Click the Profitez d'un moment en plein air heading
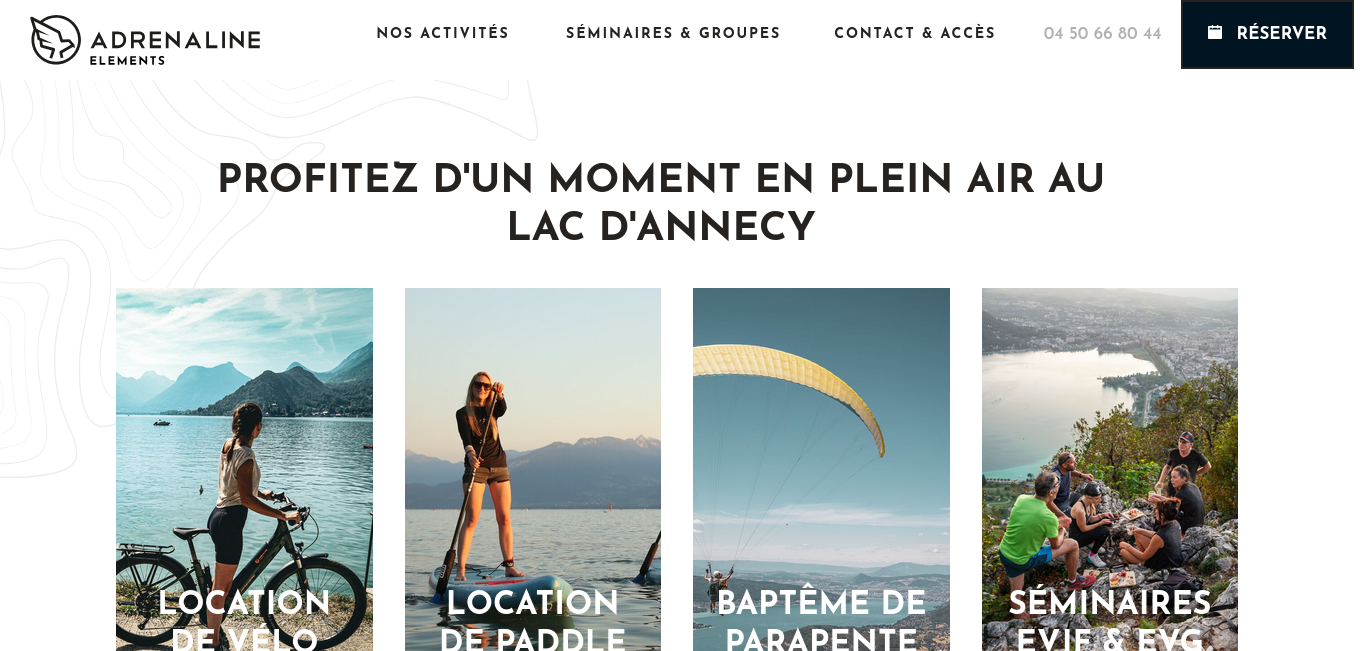The height and width of the screenshot is (651, 1366). pyautogui.click(x=661, y=203)
